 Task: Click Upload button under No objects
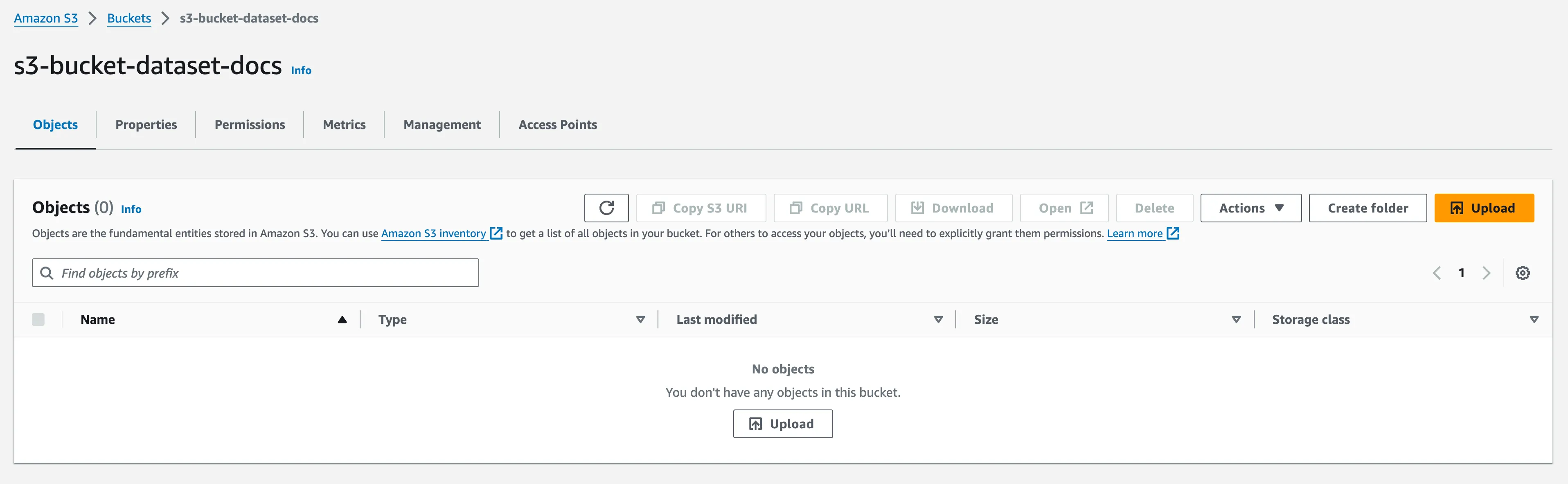tap(783, 424)
